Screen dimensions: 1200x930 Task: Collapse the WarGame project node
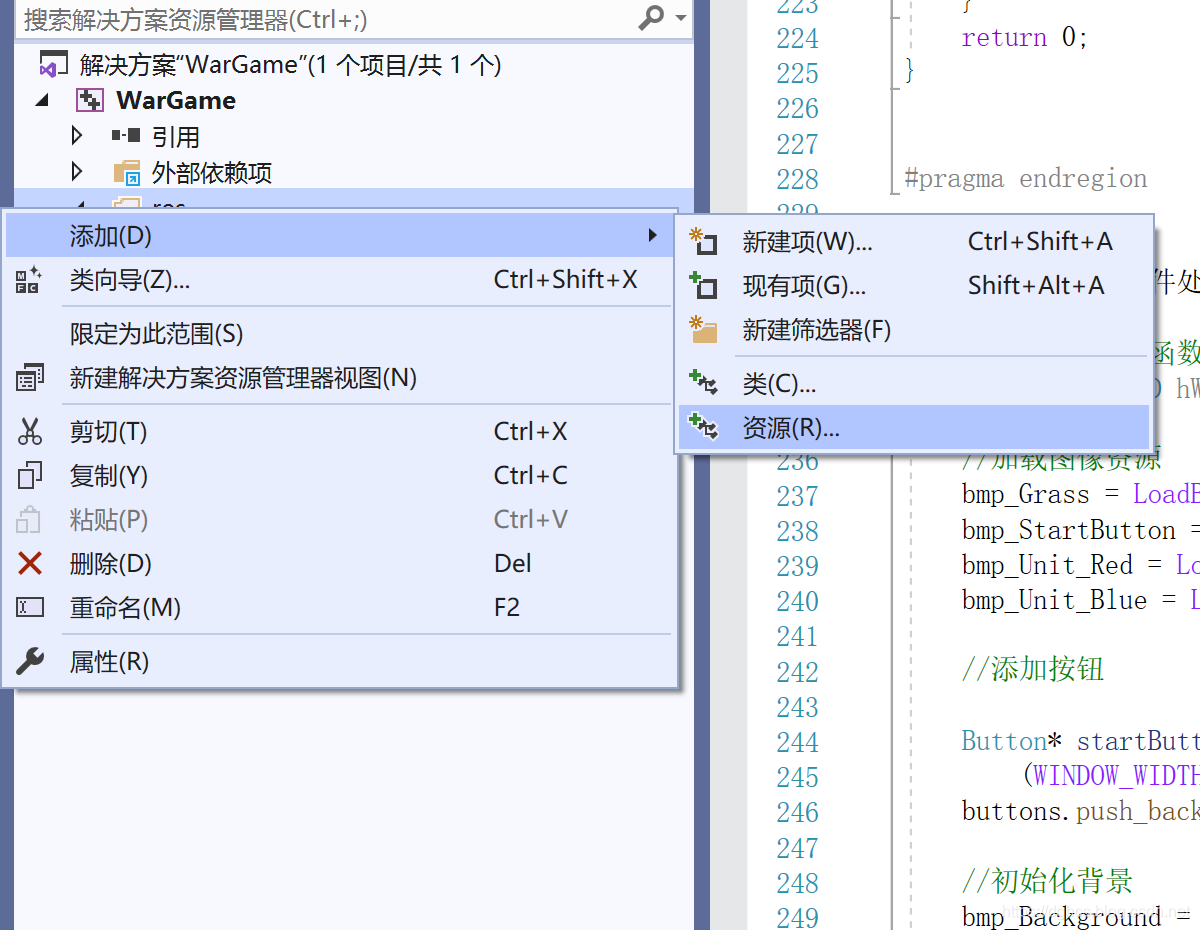coord(42,101)
